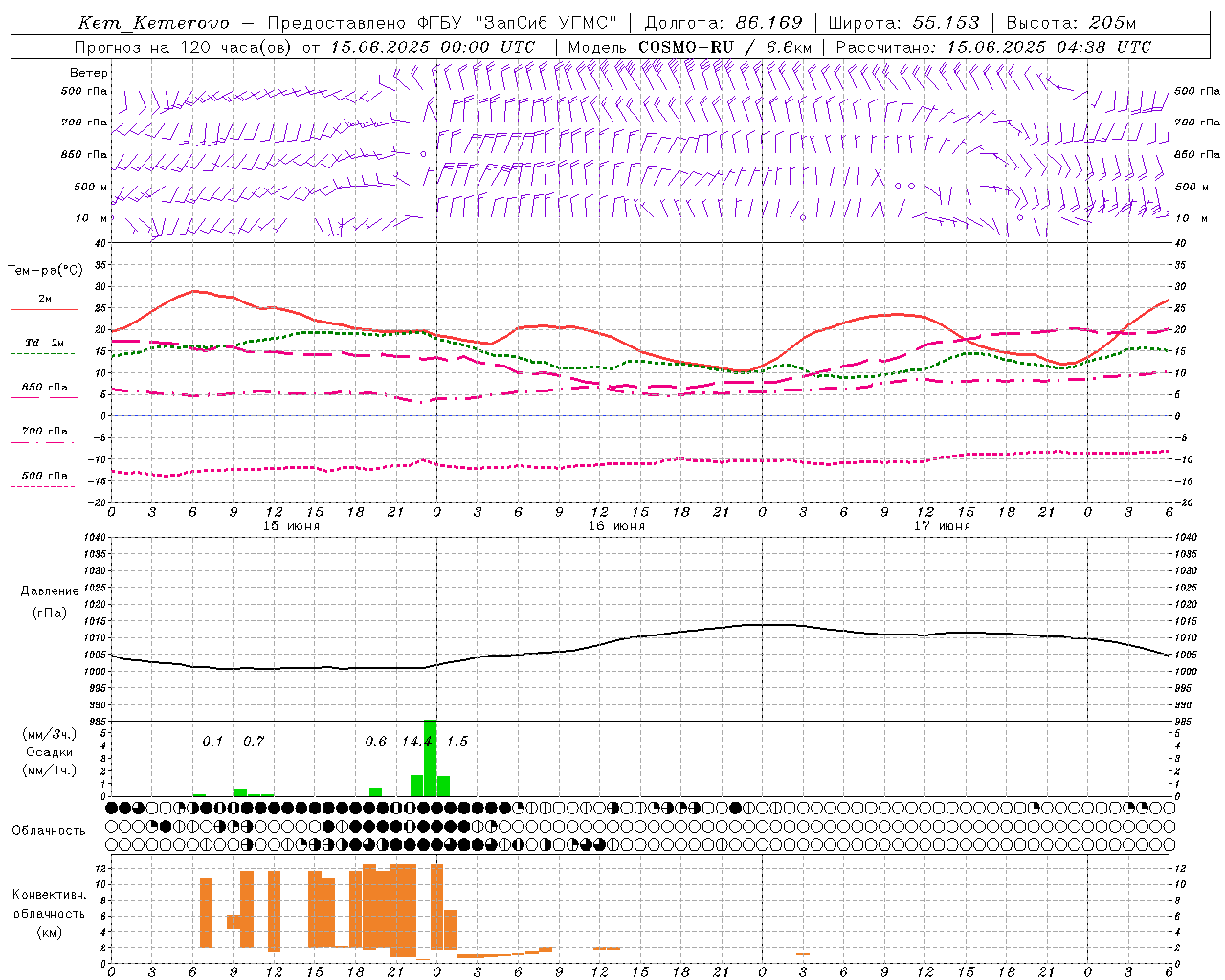The image size is (1225, 980).
Task: Click the (км) unit label under convective cloudiness
Action: pyautogui.click(x=49, y=932)
